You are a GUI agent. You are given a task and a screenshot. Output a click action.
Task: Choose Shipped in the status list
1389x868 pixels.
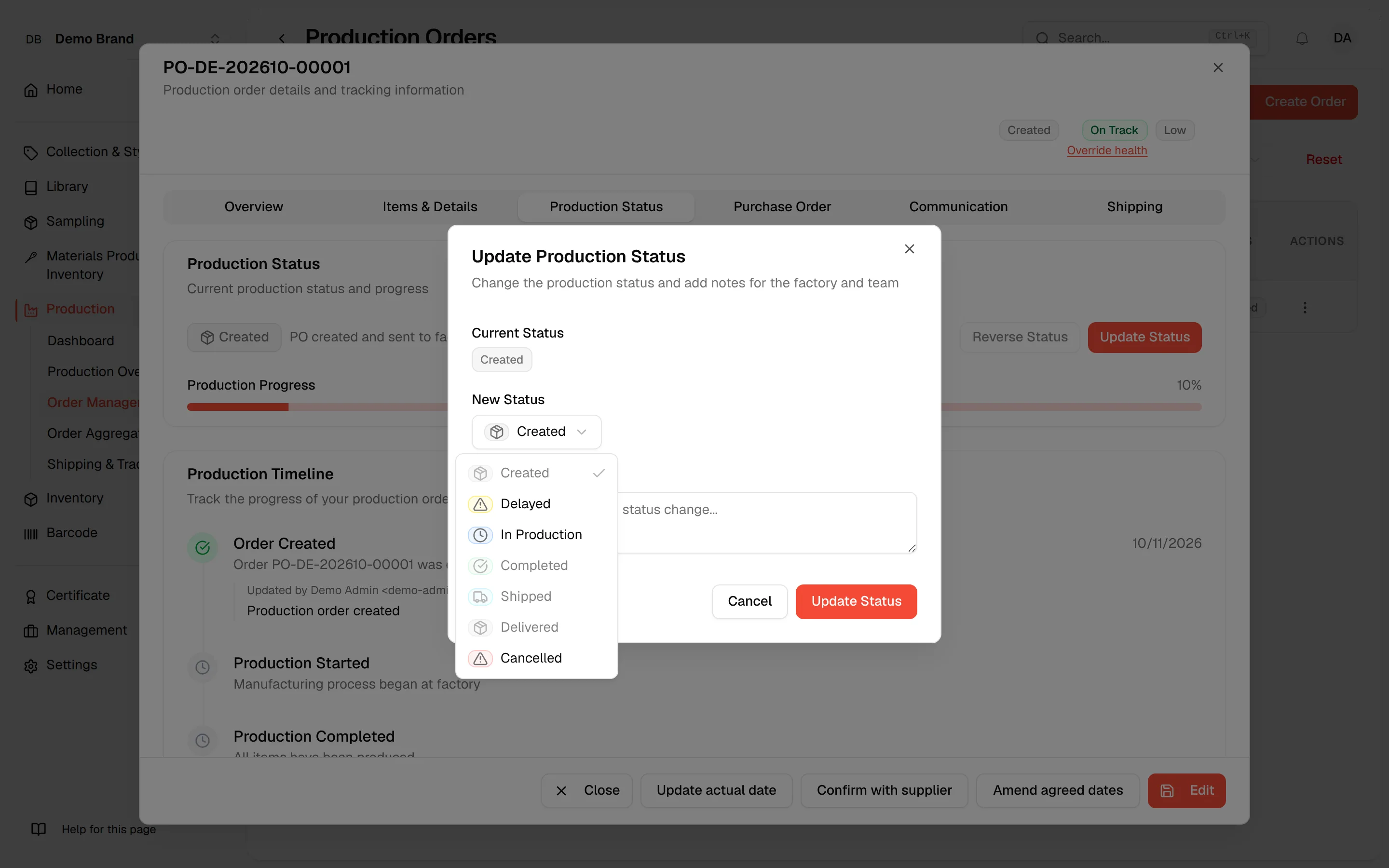(x=536, y=597)
